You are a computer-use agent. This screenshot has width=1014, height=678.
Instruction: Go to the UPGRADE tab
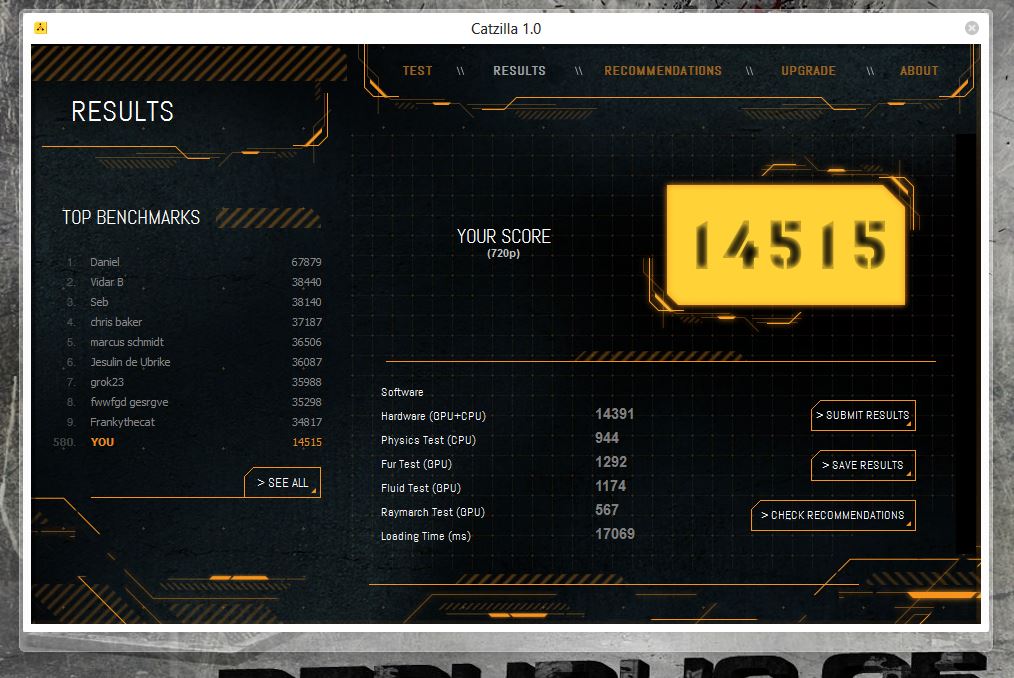click(x=808, y=71)
